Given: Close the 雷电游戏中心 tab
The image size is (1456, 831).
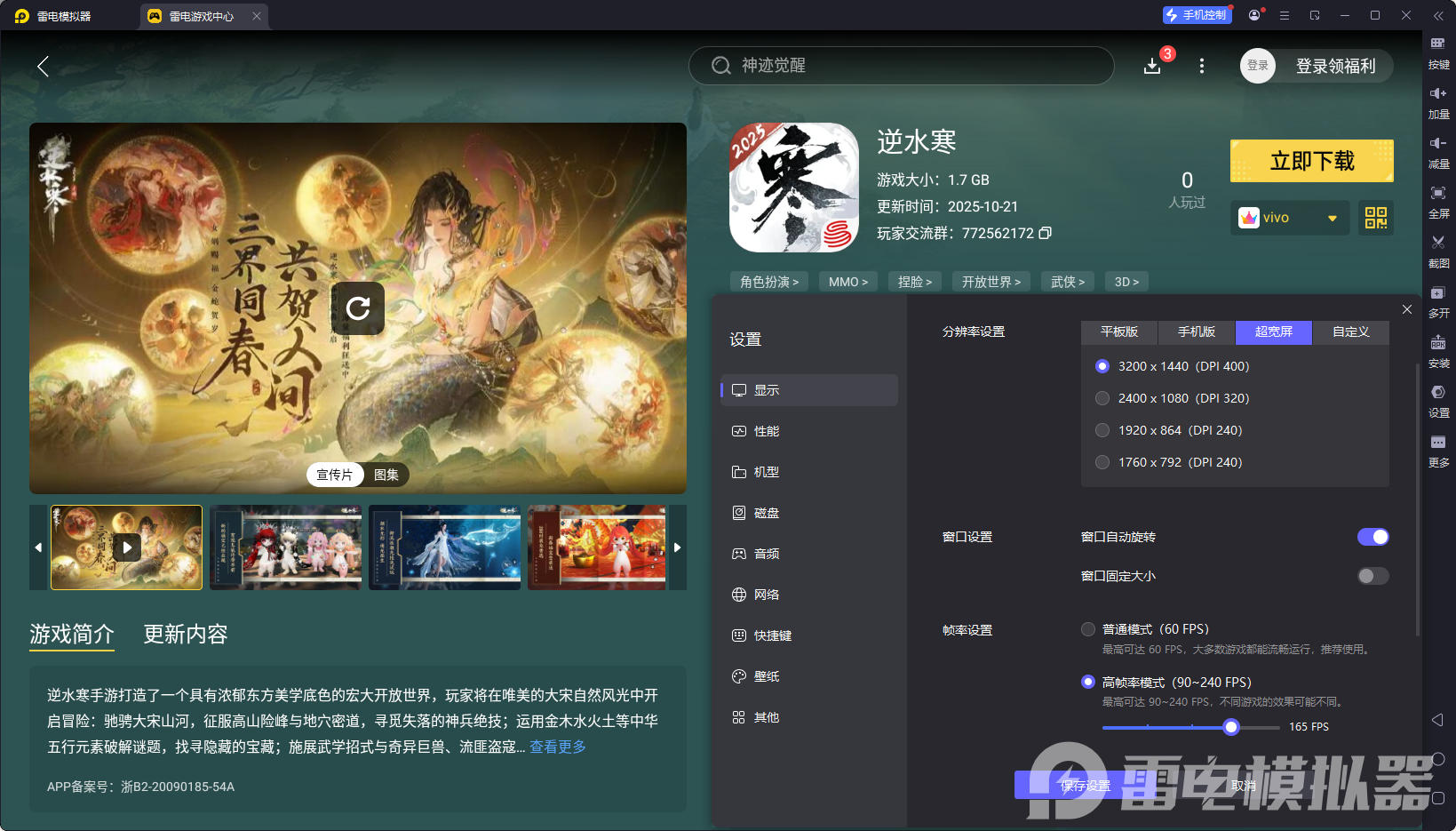Looking at the screenshot, I should (x=257, y=16).
